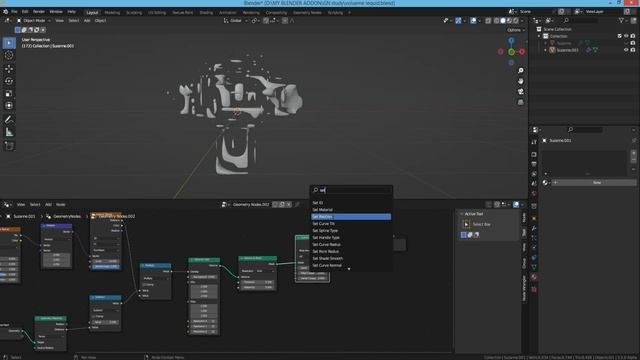640x360 pixels.
Task: Open the node editor Node menu
Action: click(x=60, y=204)
